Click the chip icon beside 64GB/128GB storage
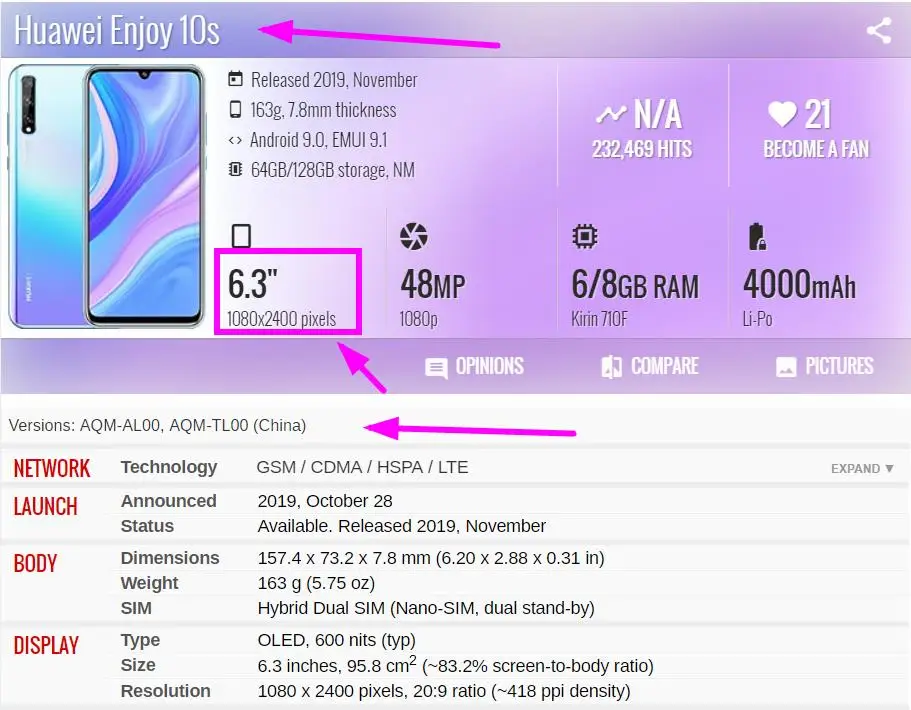The height and width of the screenshot is (710, 911). [235, 170]
